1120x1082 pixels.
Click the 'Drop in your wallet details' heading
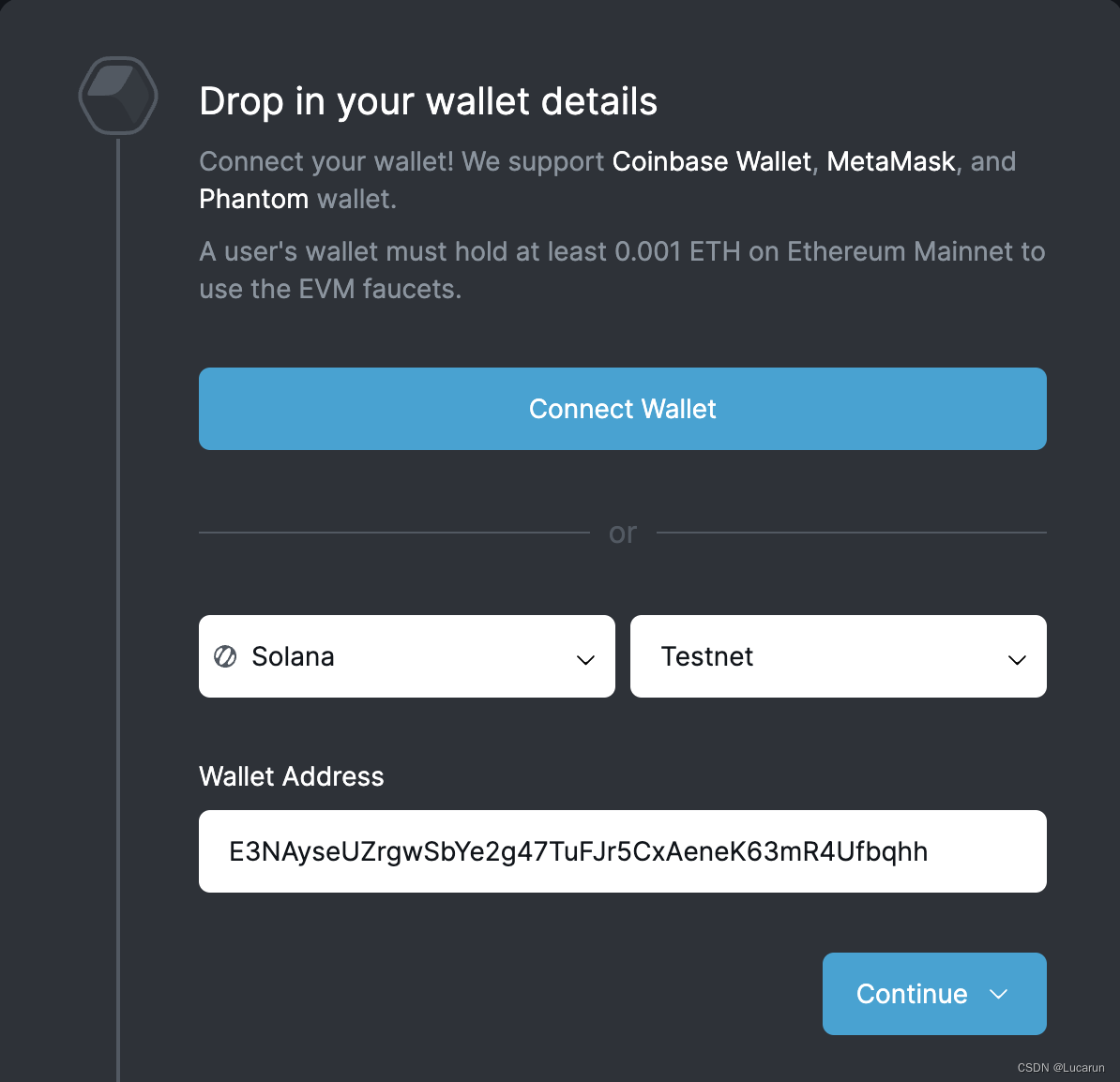(429, 101)
